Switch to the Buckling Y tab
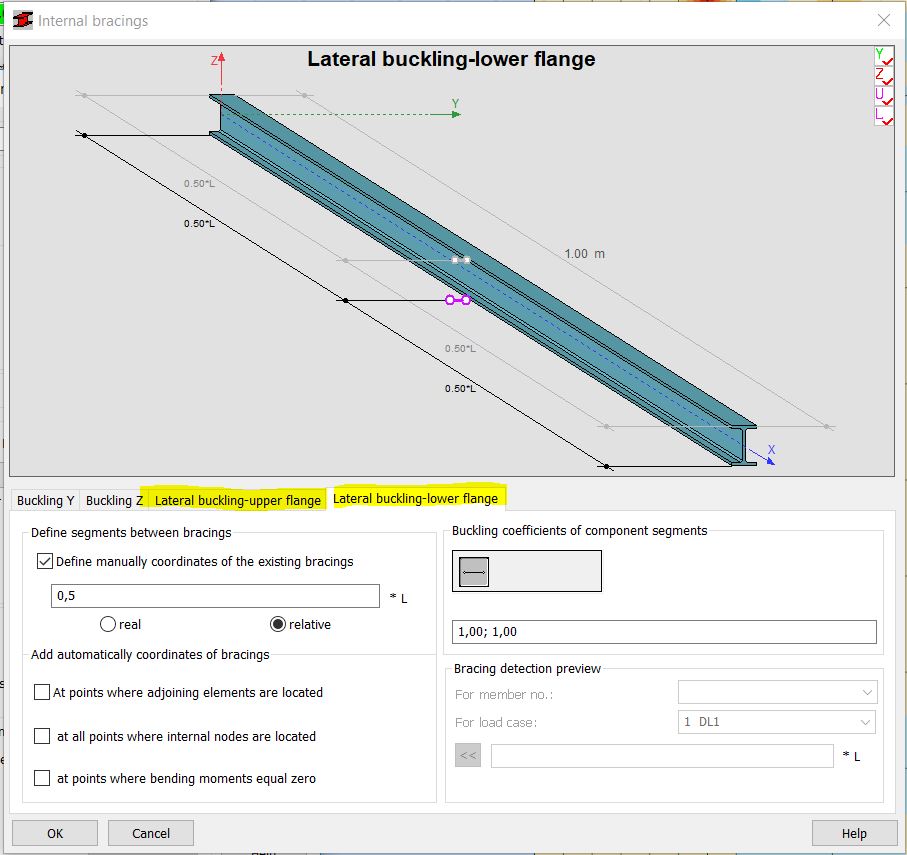 click(x=43, y=500)
